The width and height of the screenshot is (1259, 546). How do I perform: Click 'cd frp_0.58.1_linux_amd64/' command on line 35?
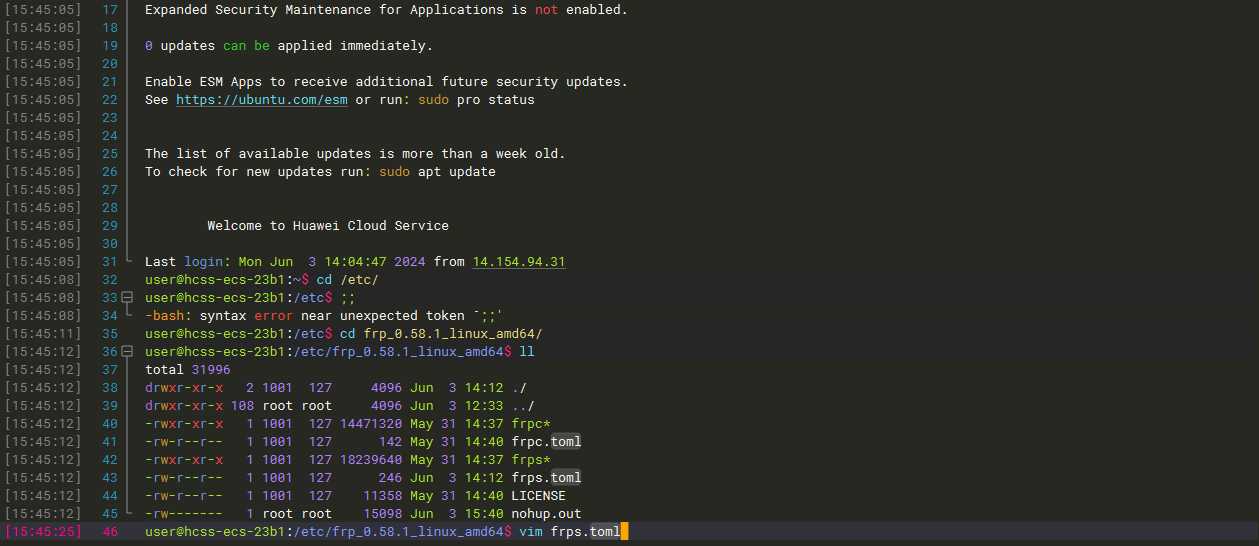(441, 334)
